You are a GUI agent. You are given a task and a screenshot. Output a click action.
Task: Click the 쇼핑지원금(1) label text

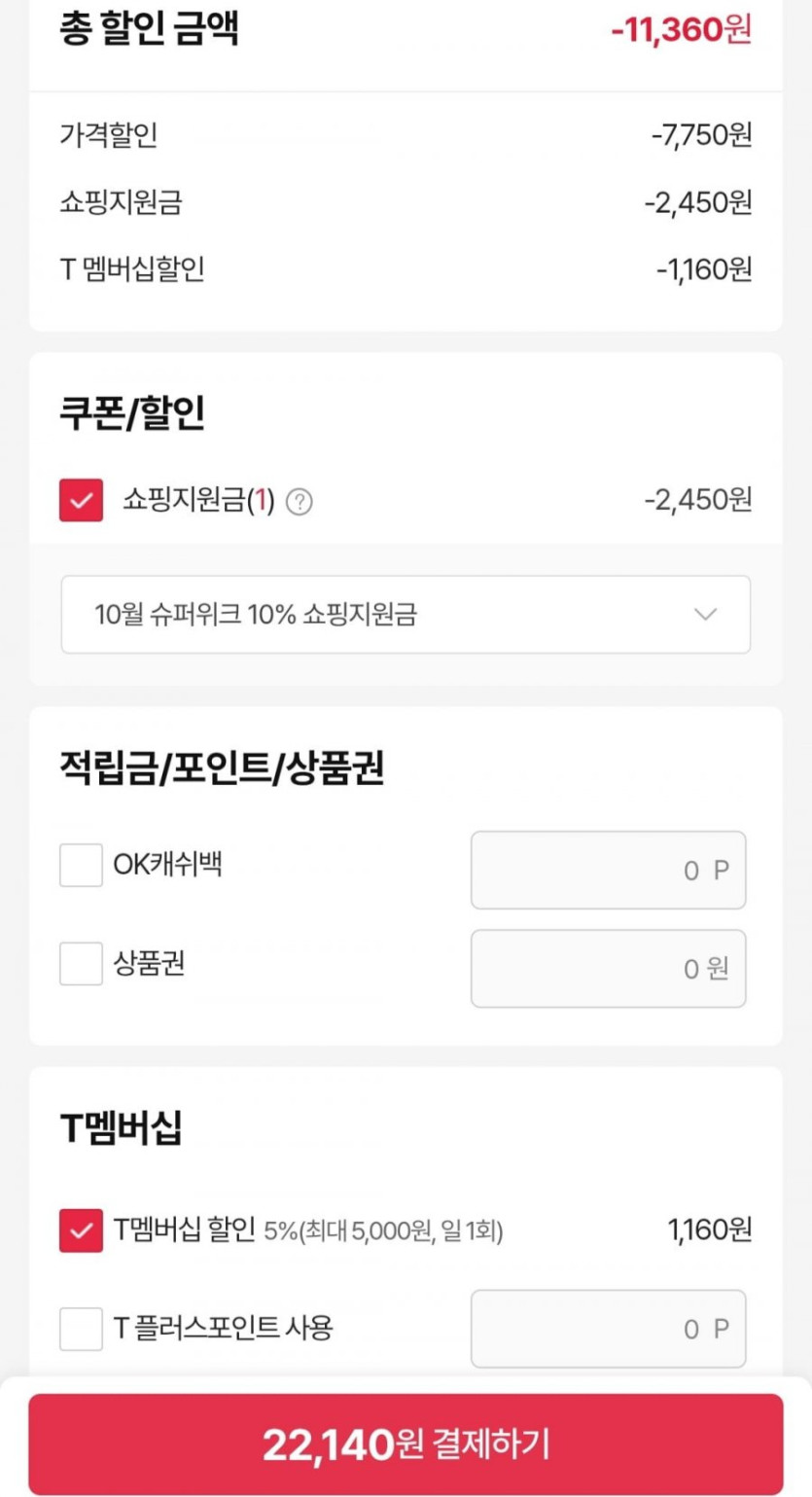pos(198,501)
